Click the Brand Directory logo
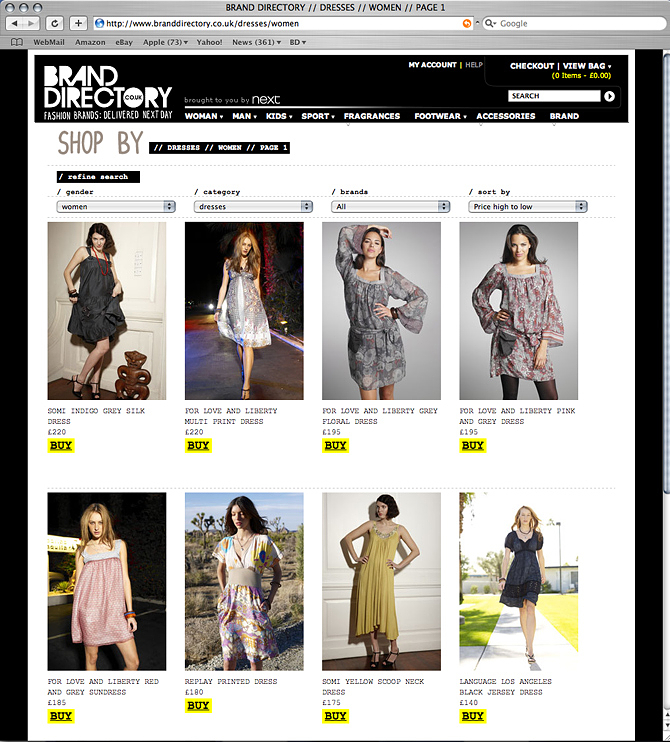 pyautogui.click(x=108, y=93)
